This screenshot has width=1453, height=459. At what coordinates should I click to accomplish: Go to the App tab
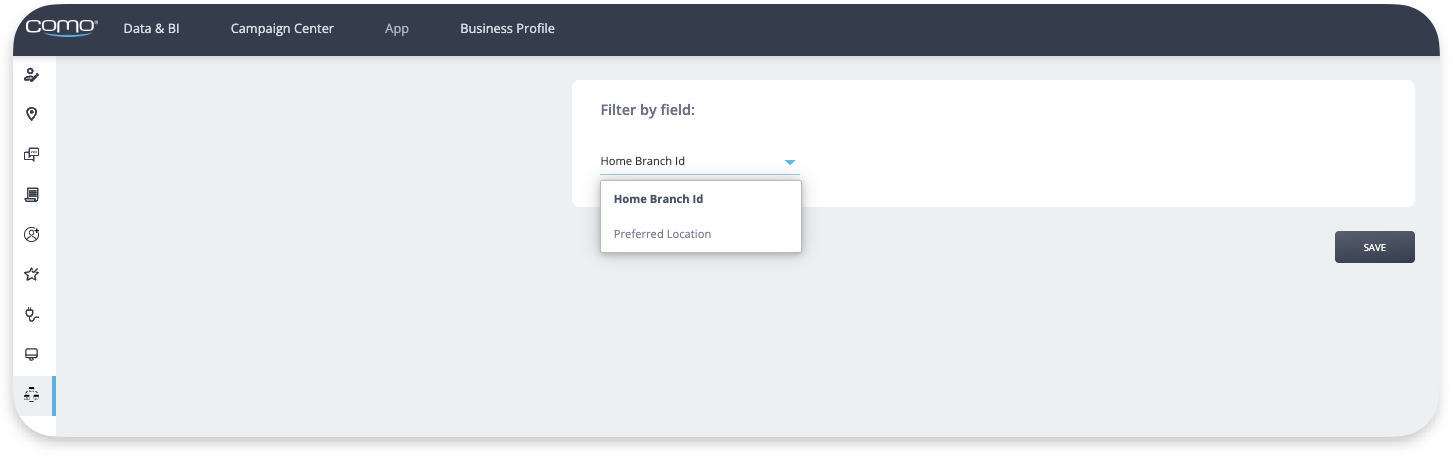pos(397,28)
